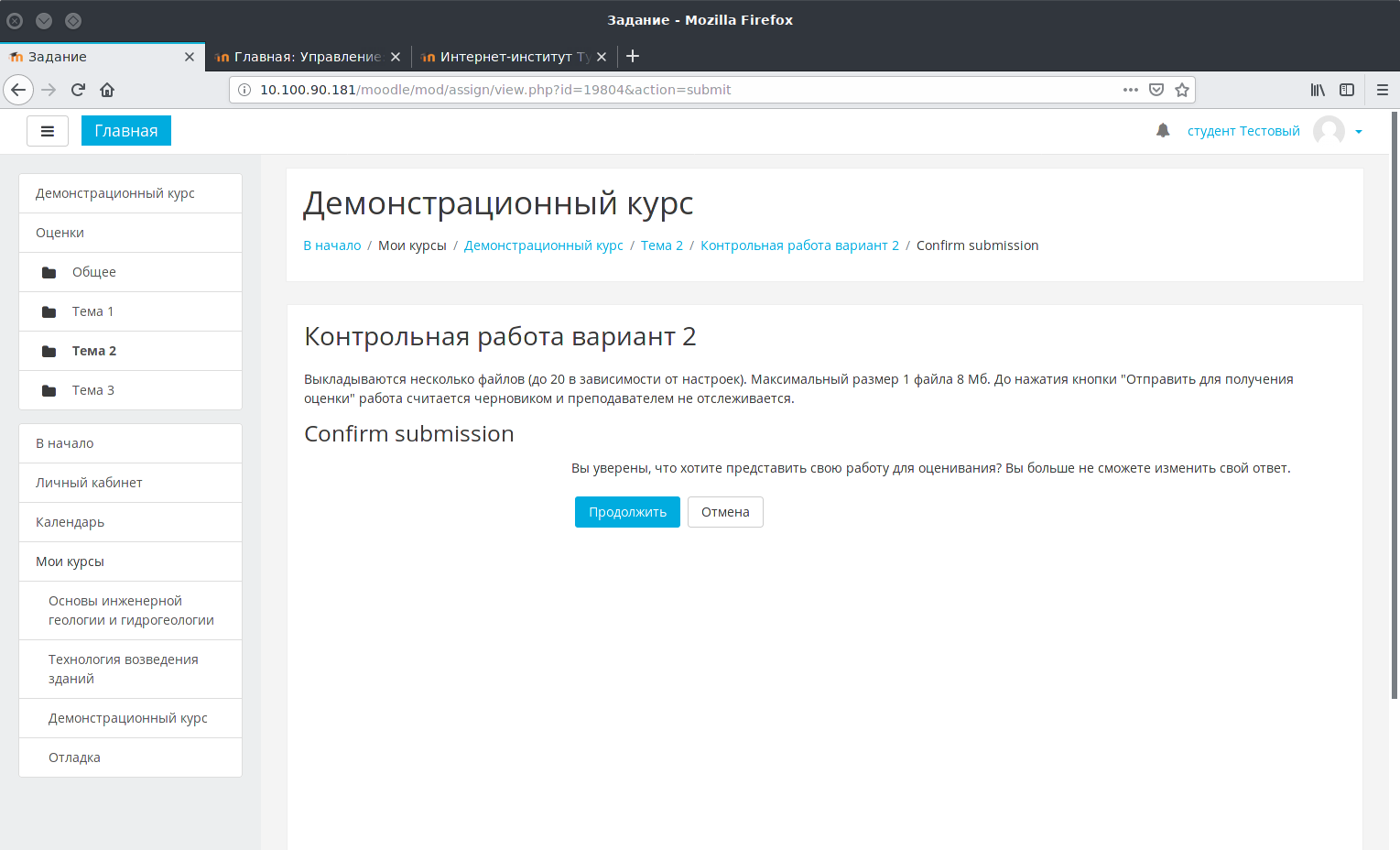Bookmark this page with star icon
Screen dimensions: 1400x850
click(x=1182, y=90)
